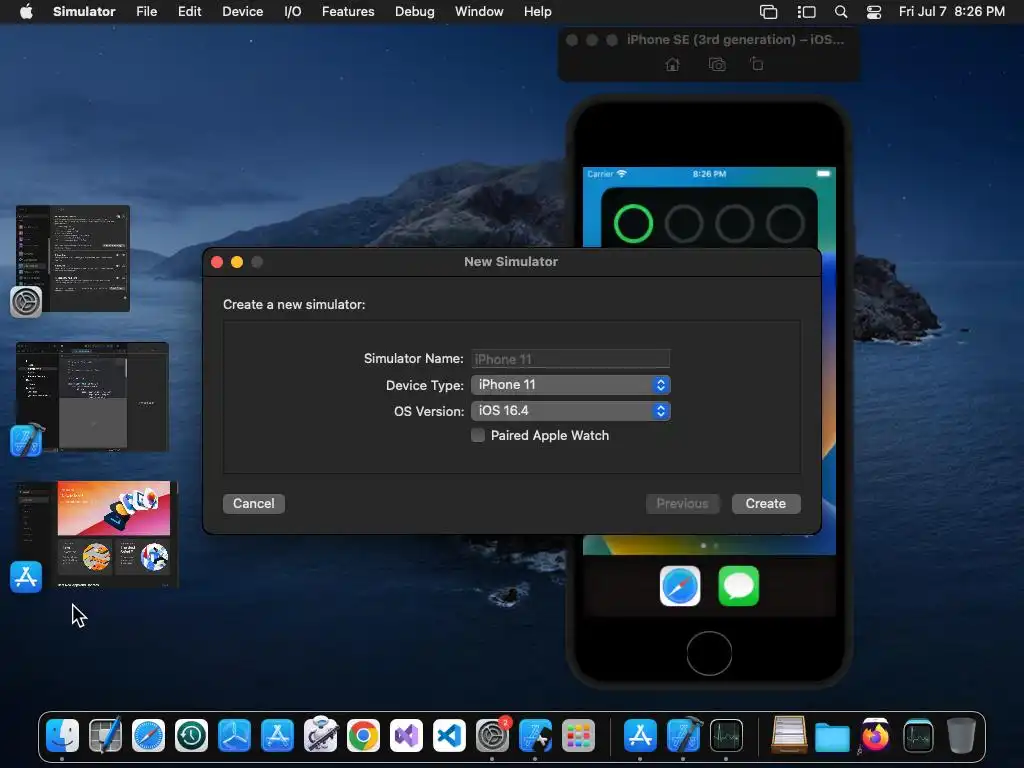This screenshot has height=768, width=1024.
Task: Switch to the App Store window thumbnail
Action: pyautogui.click(x=97, y=535)
